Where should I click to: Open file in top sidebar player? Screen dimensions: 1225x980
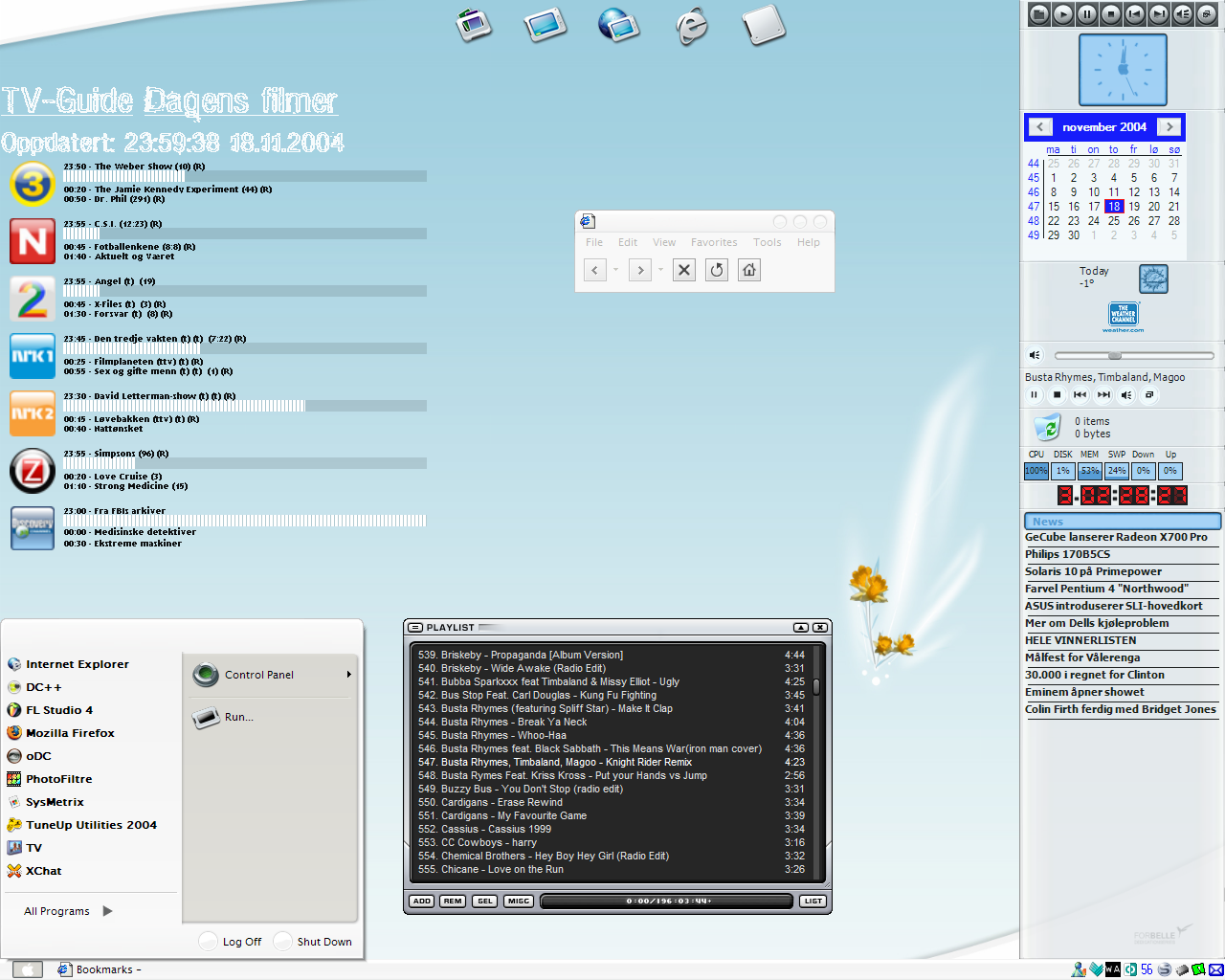[1039, 13]
